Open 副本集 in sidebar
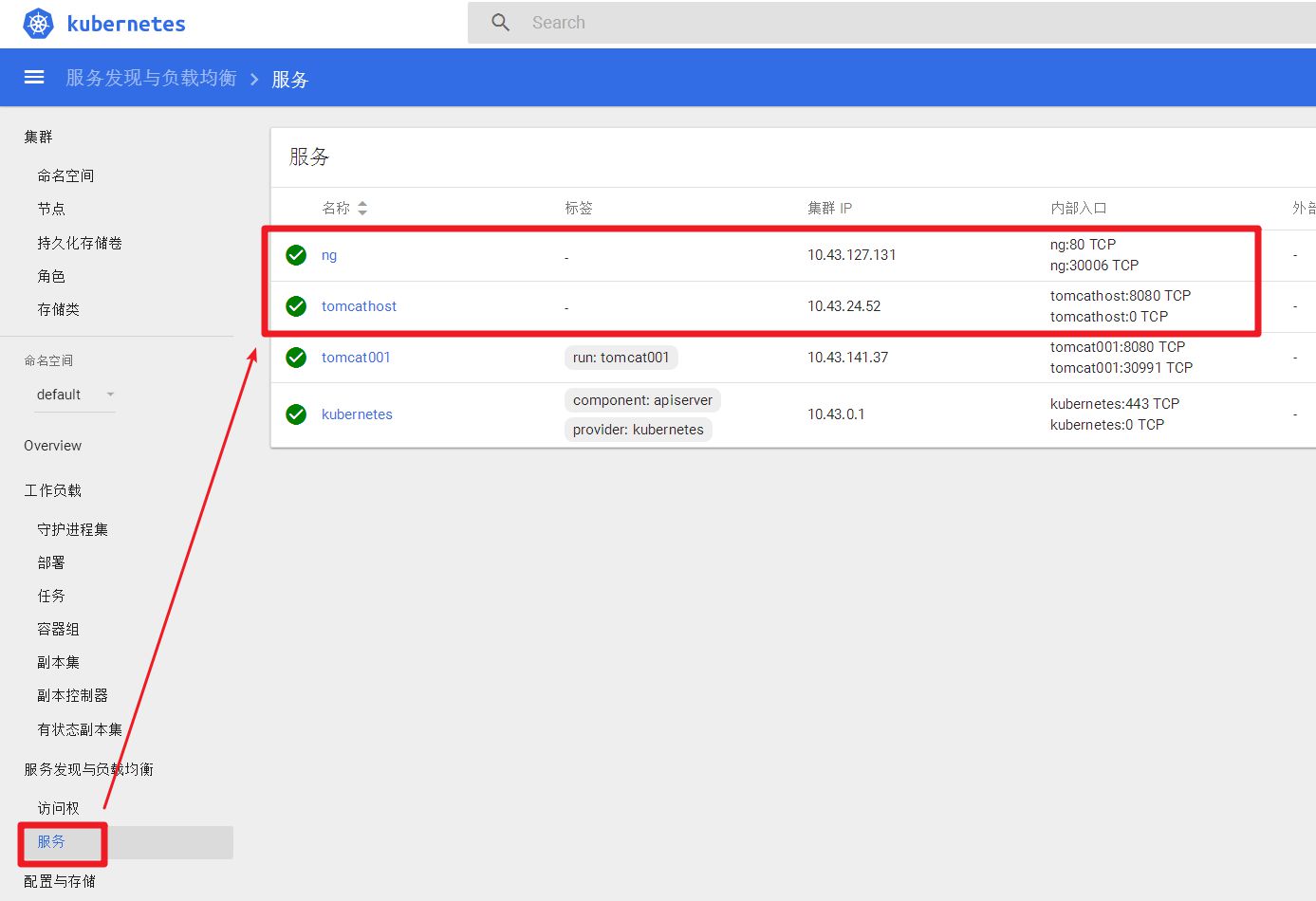The image size is (1316, 901). 58,662
